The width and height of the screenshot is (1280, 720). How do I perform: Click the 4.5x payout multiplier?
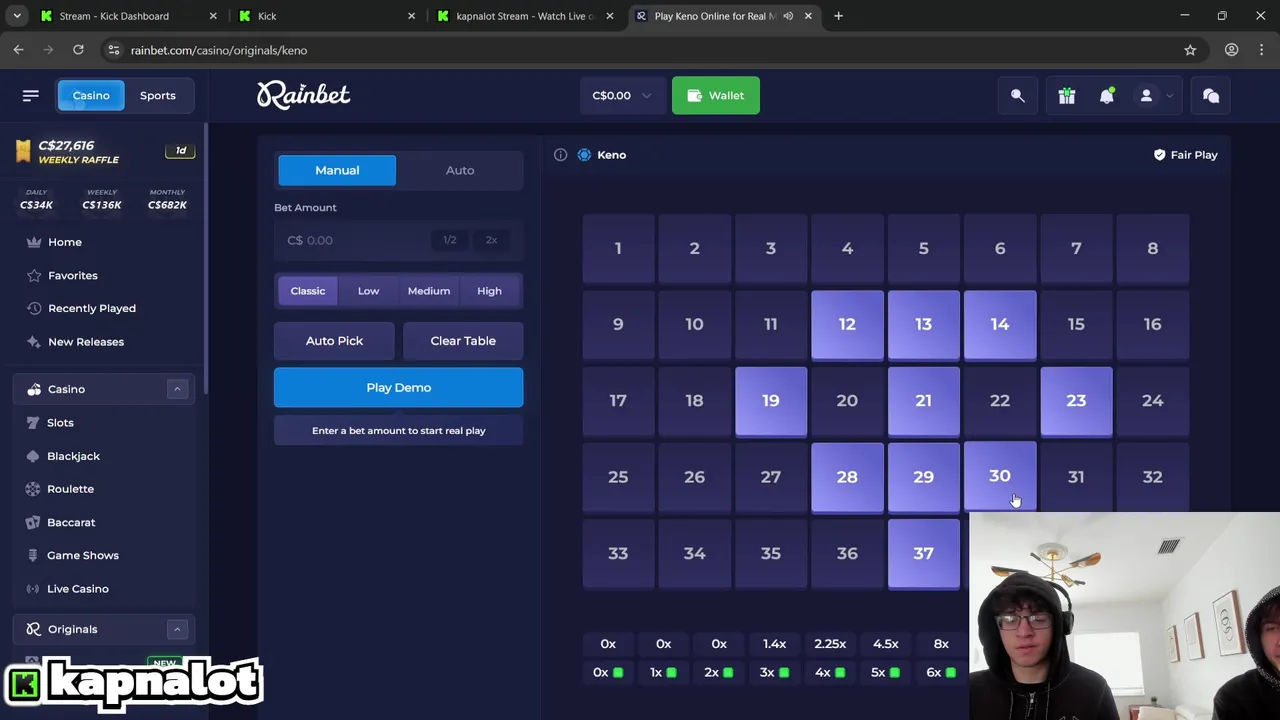click(x=885, y=644)
